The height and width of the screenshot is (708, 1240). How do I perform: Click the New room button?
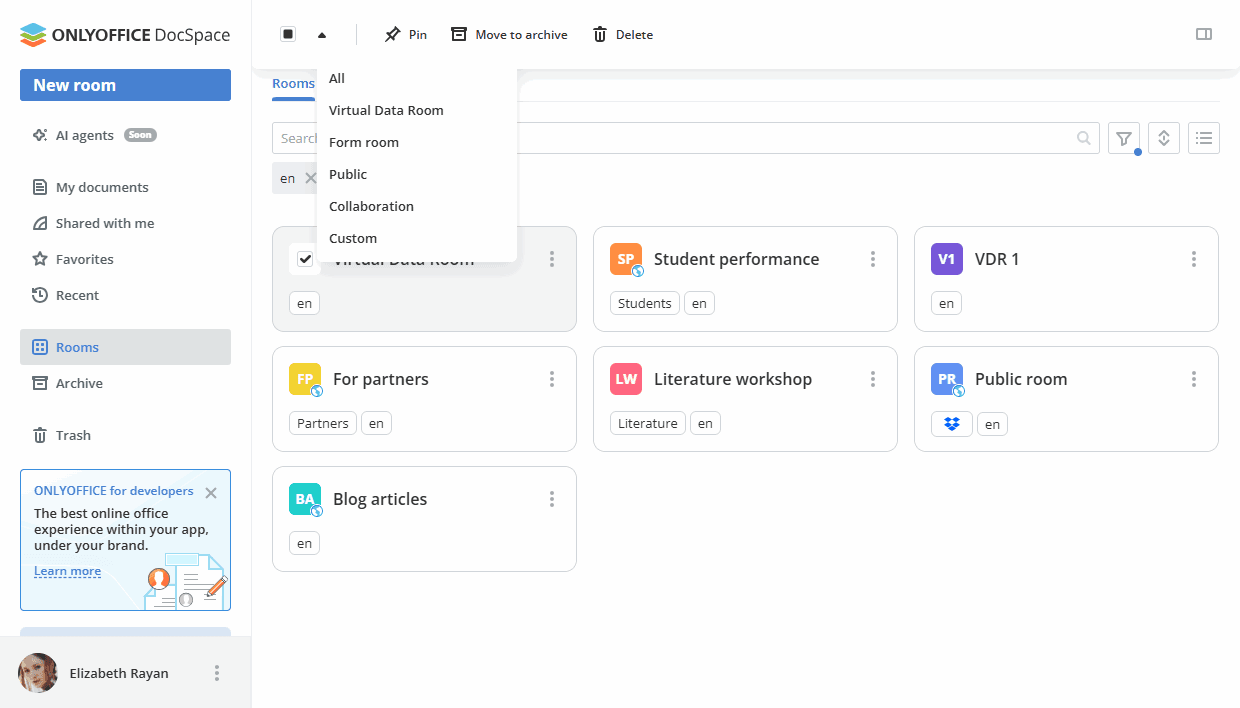tap(125, 85)
